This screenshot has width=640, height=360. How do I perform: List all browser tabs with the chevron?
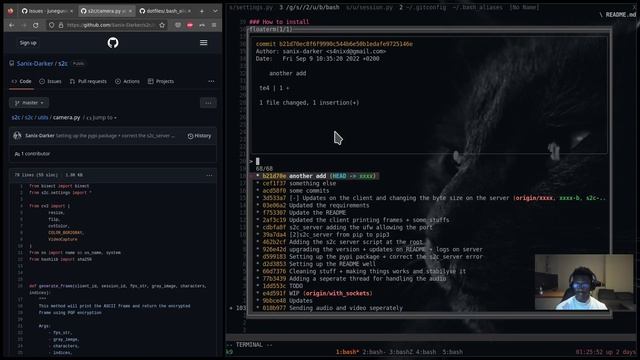point(215,11)
